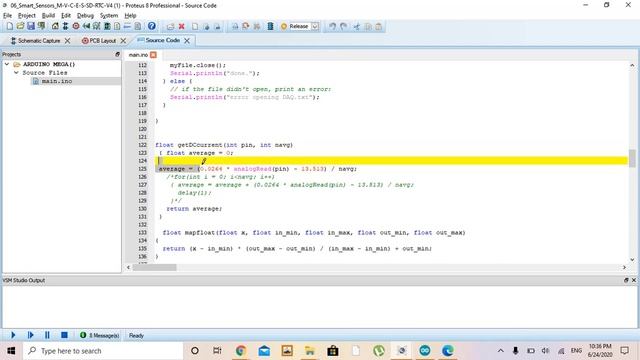The width and height of the screenshot is (640, 360).
Task: Click line number 130 in the gutter
Action: 142,209
